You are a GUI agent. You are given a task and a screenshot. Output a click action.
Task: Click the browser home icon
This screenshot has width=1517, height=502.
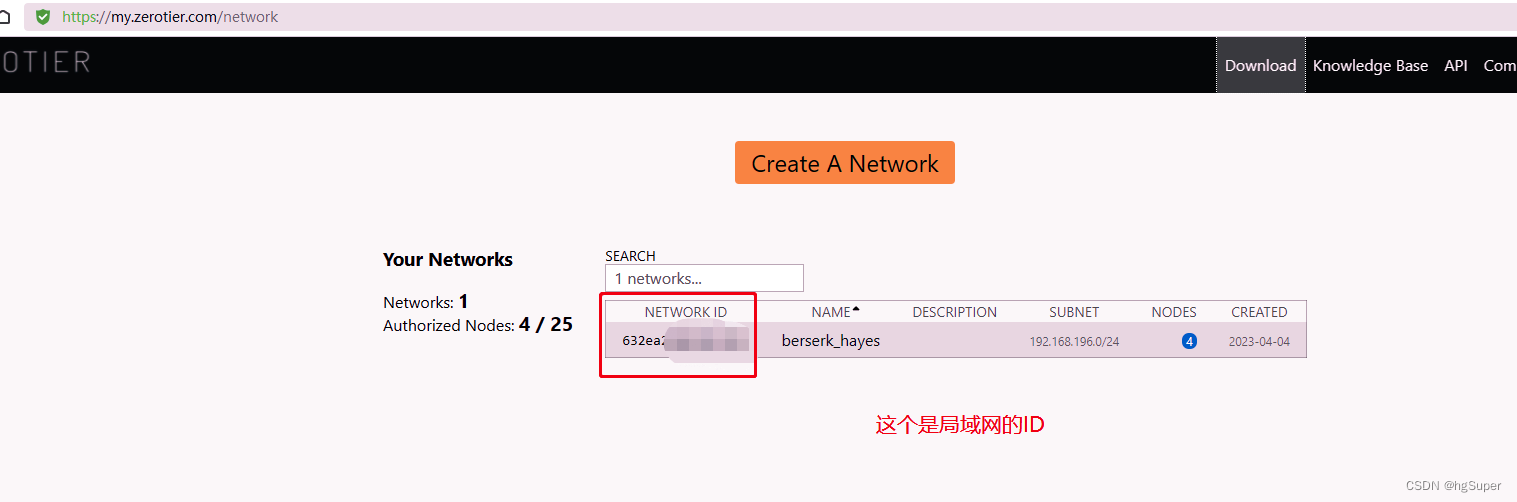tap(4, 16)
